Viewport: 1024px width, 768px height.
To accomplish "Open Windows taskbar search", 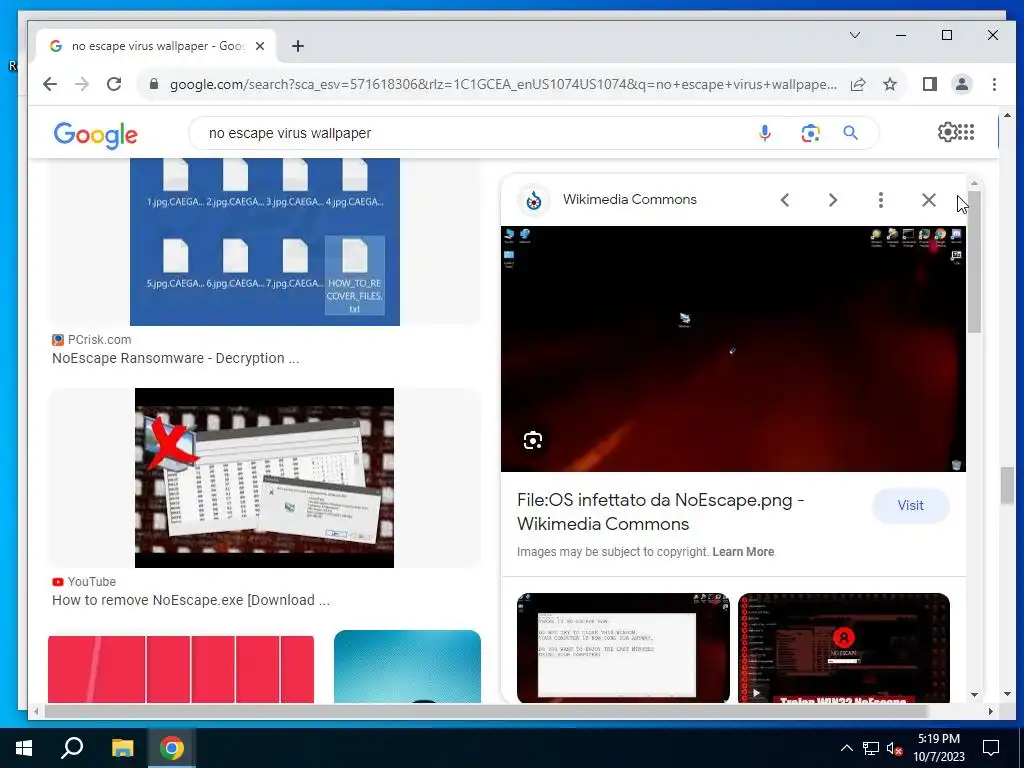I will tap(72, 748).
